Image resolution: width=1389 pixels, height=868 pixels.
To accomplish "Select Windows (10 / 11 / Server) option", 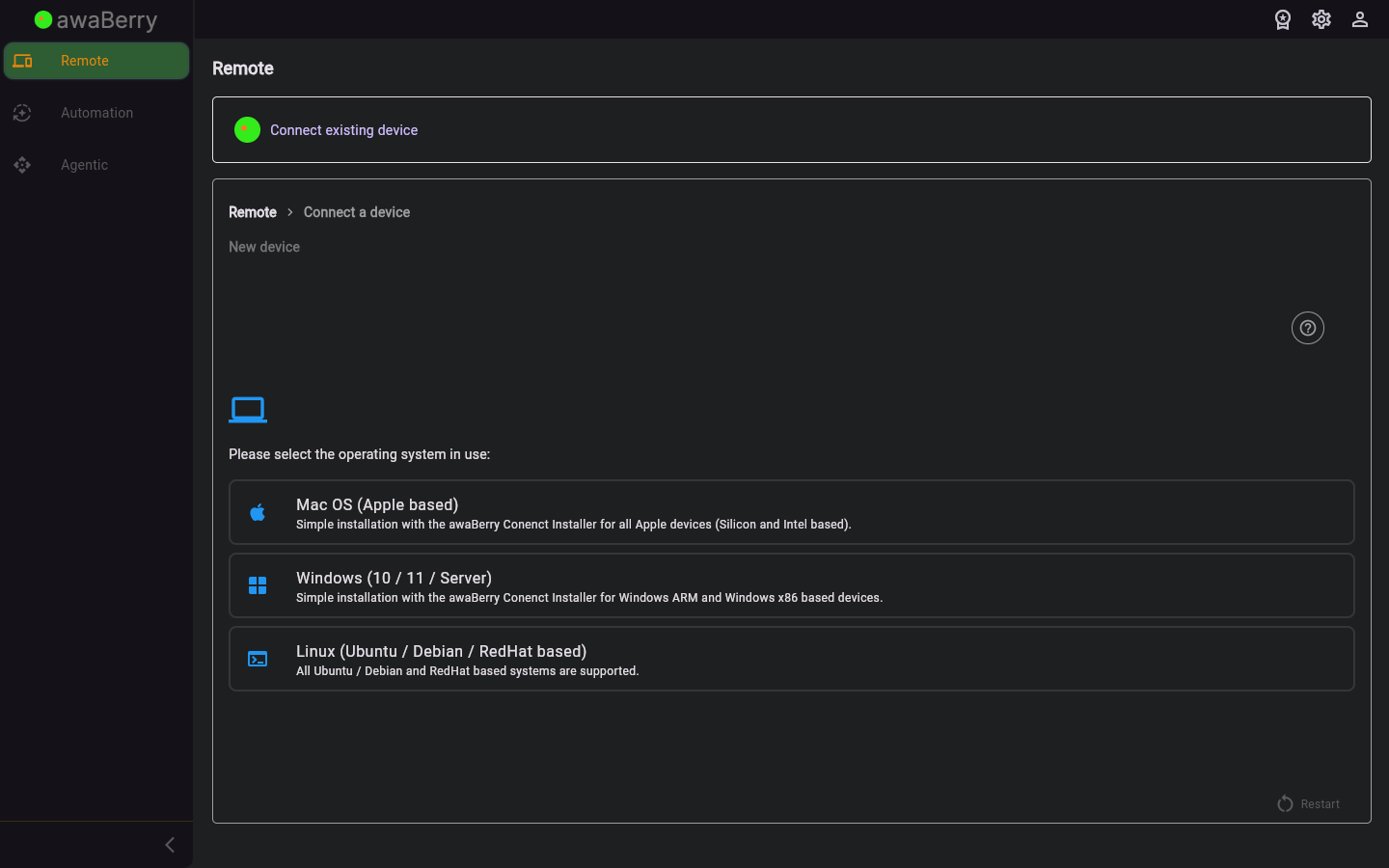I will pyautogui.click(x=792, y=585).
